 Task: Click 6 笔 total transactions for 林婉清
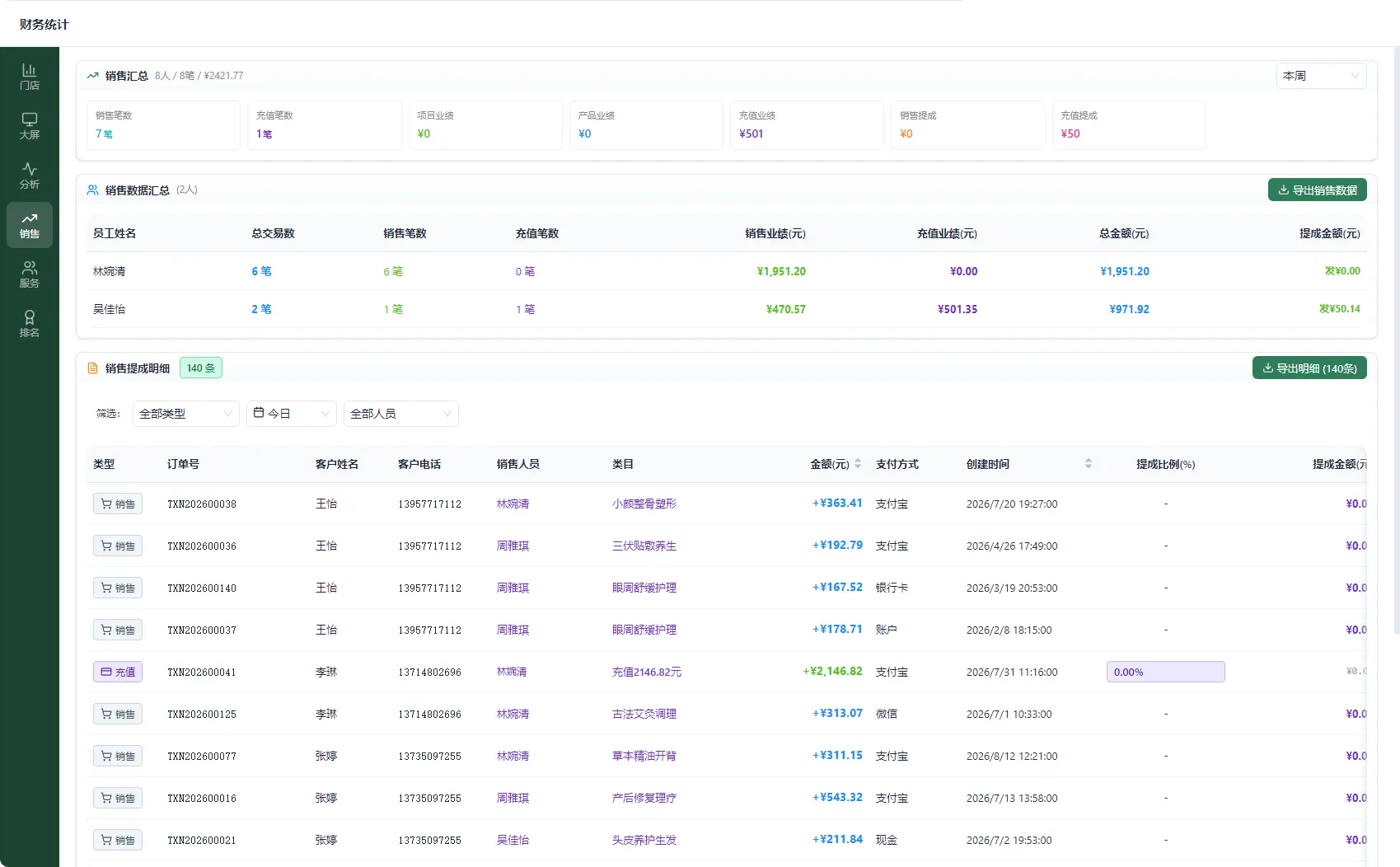[261, 271]
